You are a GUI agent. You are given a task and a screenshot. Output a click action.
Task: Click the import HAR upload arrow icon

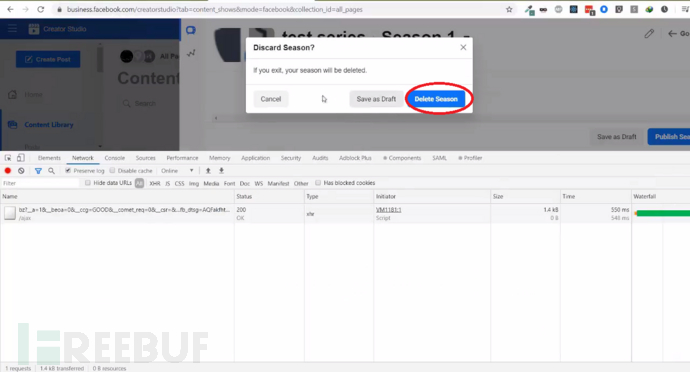(208, 171)
